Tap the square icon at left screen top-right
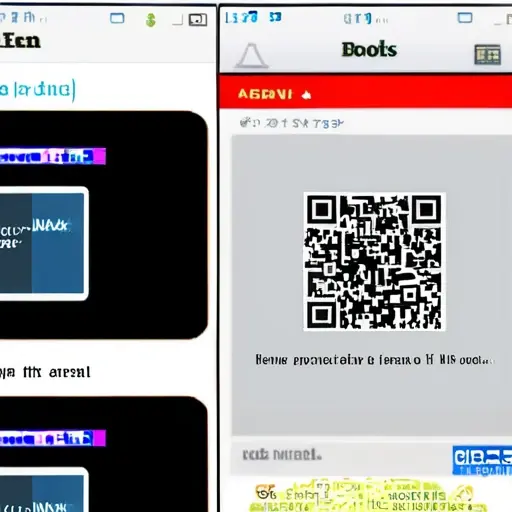The width and height of the screenshot is (512, 512). [198, 20]
